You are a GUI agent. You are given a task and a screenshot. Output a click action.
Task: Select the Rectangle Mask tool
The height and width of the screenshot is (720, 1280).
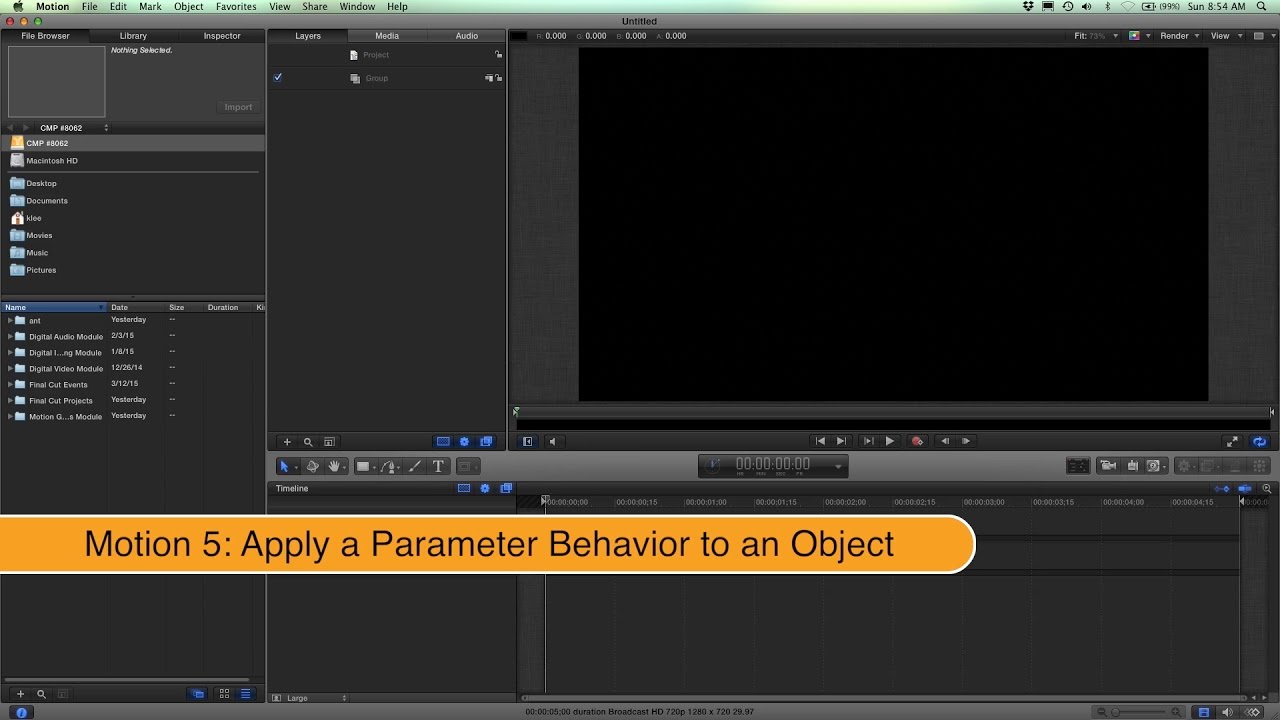click(467, 466)
